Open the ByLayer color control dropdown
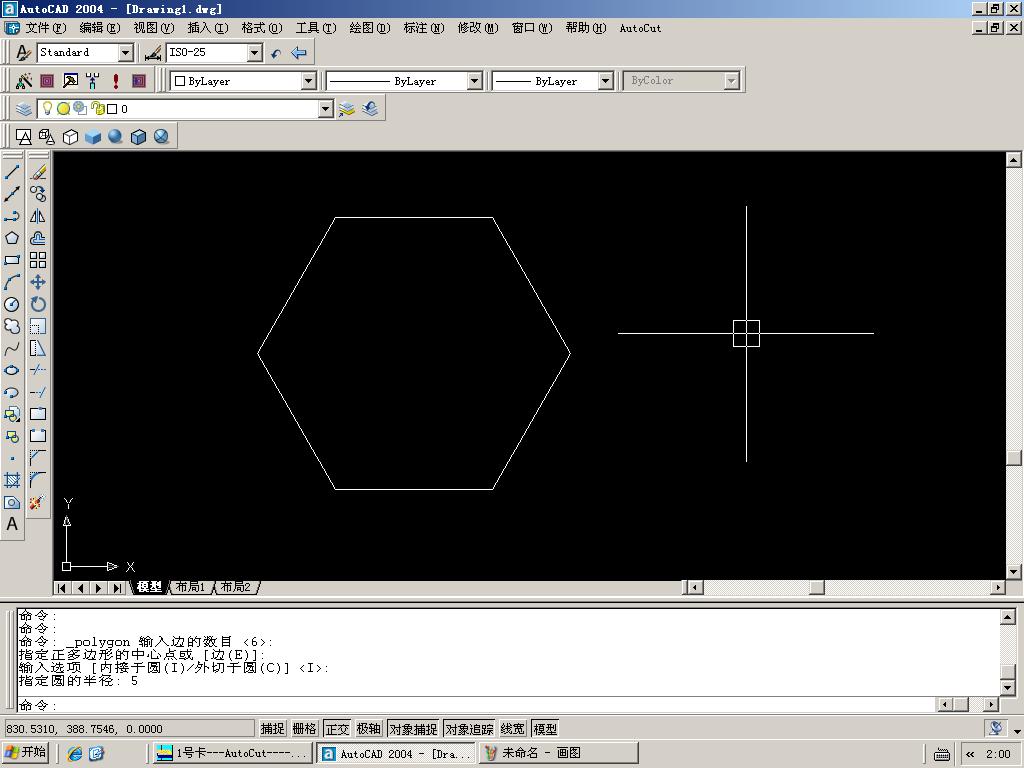The width and height of the screenshot is (1024, 768). pos(308,81)
